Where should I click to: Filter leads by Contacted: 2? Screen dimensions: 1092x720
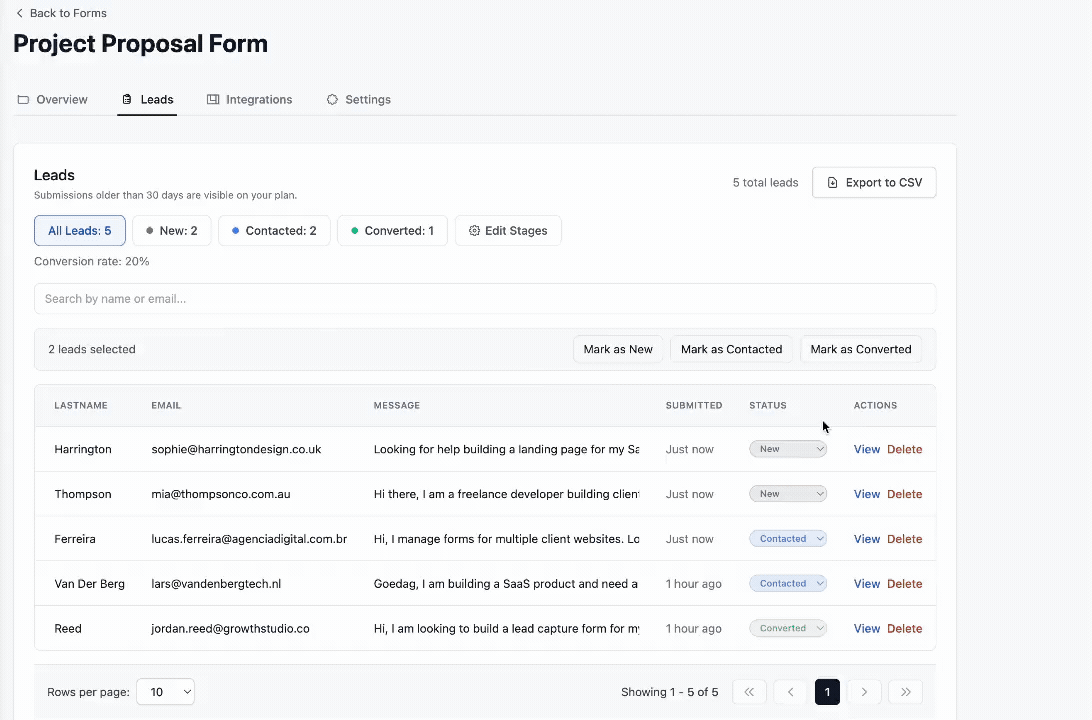(x=274, y=230)
